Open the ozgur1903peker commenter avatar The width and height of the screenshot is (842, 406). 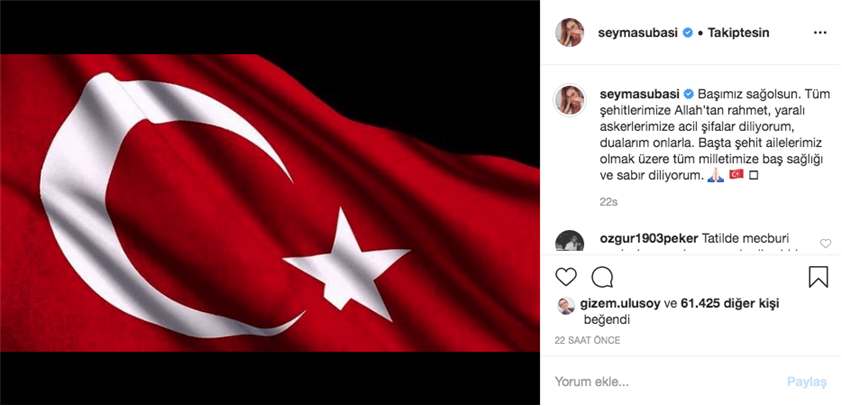[x=569, y=241]
